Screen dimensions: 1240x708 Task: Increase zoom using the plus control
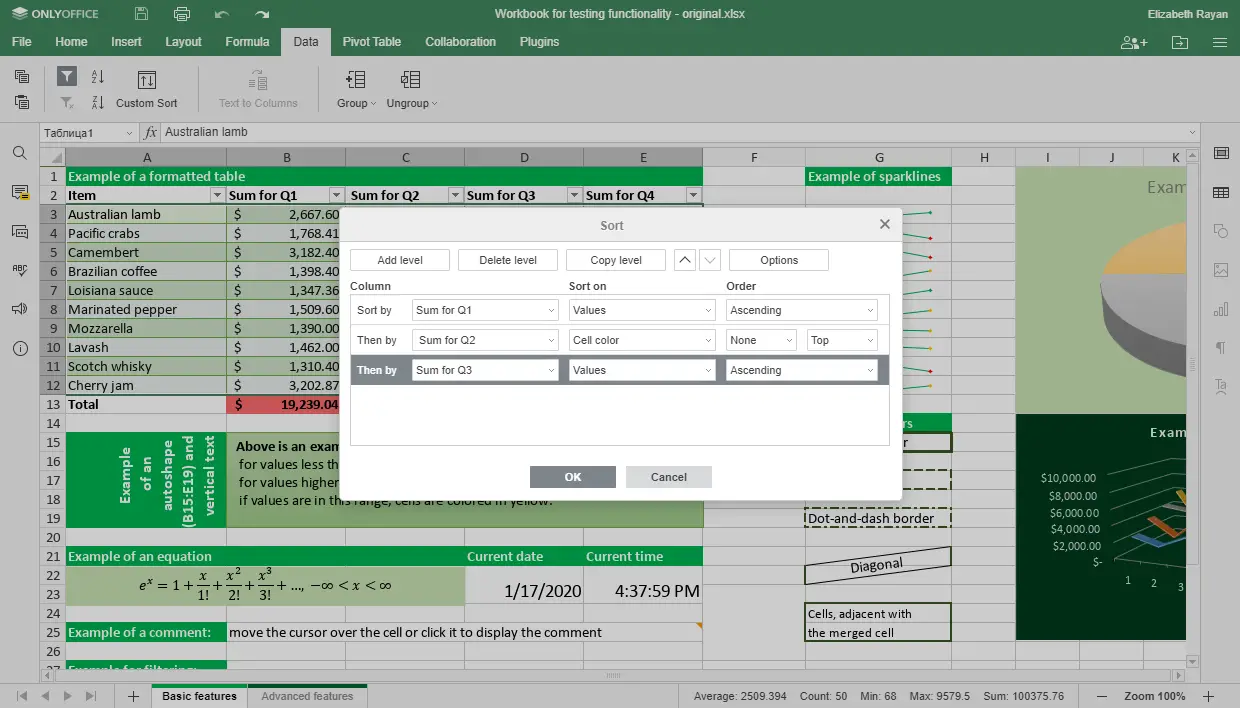click(x=1208, y=695)
